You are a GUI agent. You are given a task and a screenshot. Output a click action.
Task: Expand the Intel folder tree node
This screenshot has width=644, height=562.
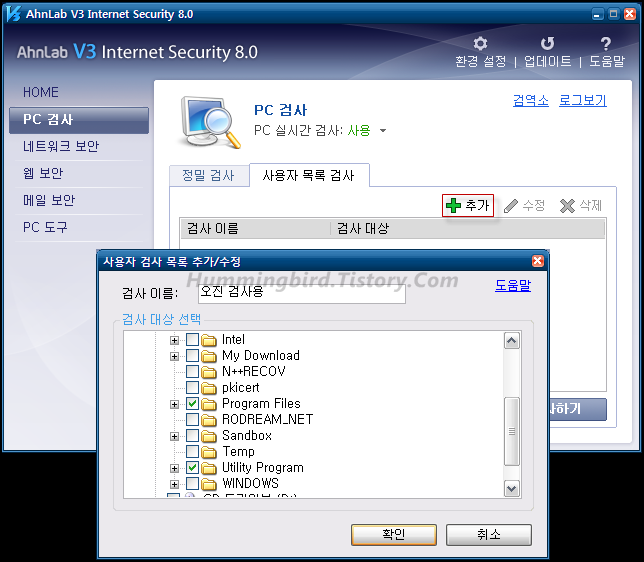(175, 340)
